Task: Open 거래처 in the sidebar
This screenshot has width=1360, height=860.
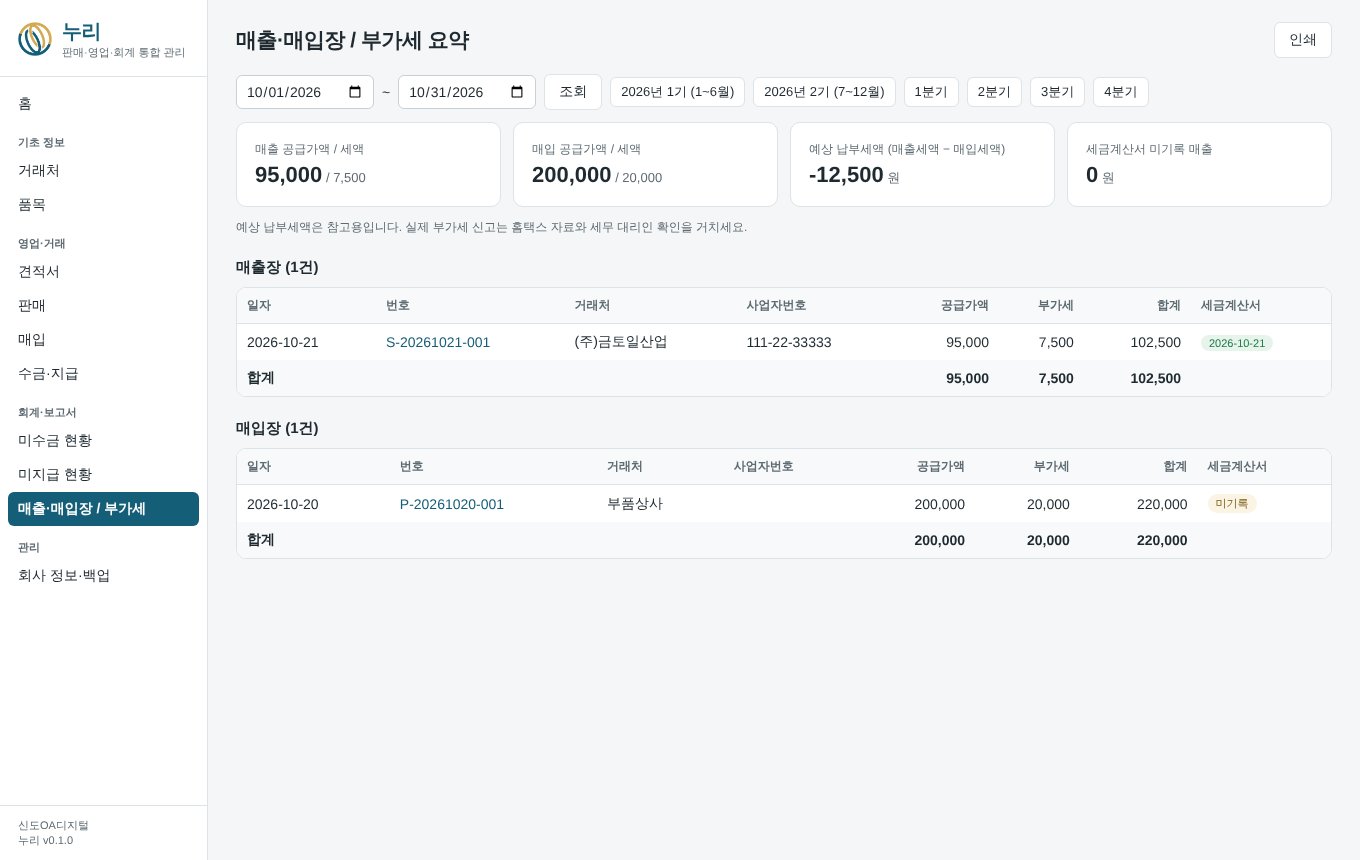Action: point(103,171)
